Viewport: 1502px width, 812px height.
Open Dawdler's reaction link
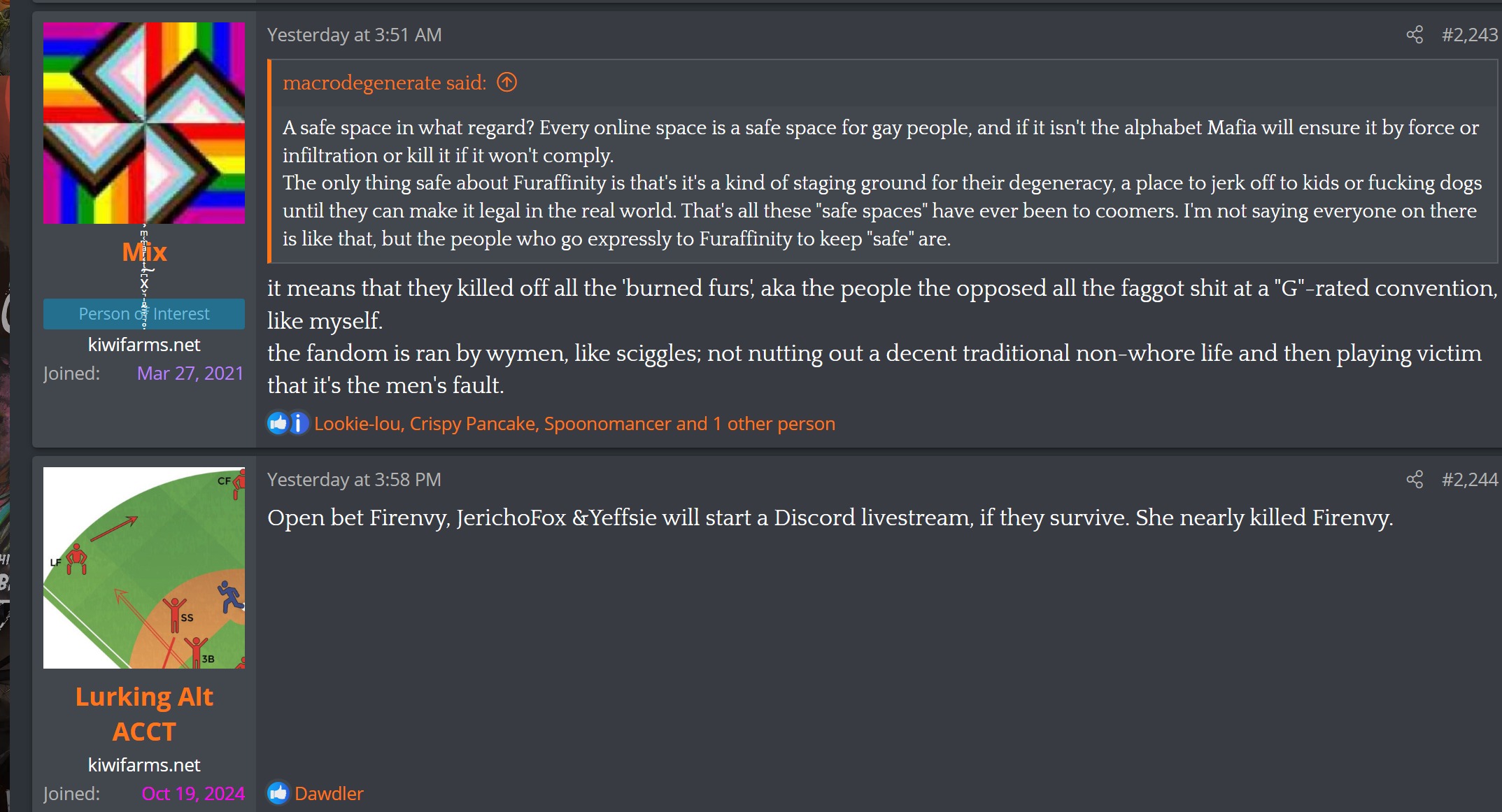point(329,794)
